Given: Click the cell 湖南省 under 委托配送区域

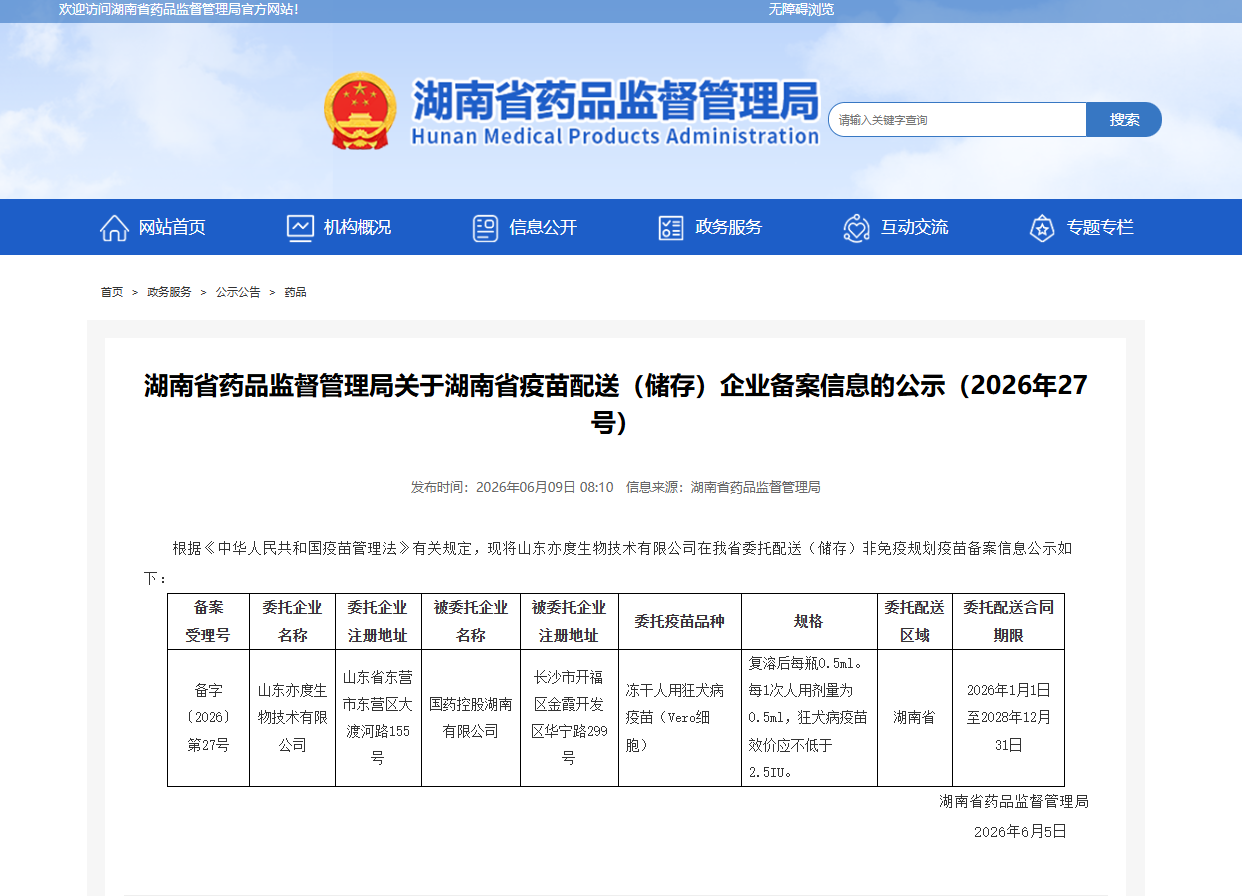Looking at the screenshot, I should 914,718.
